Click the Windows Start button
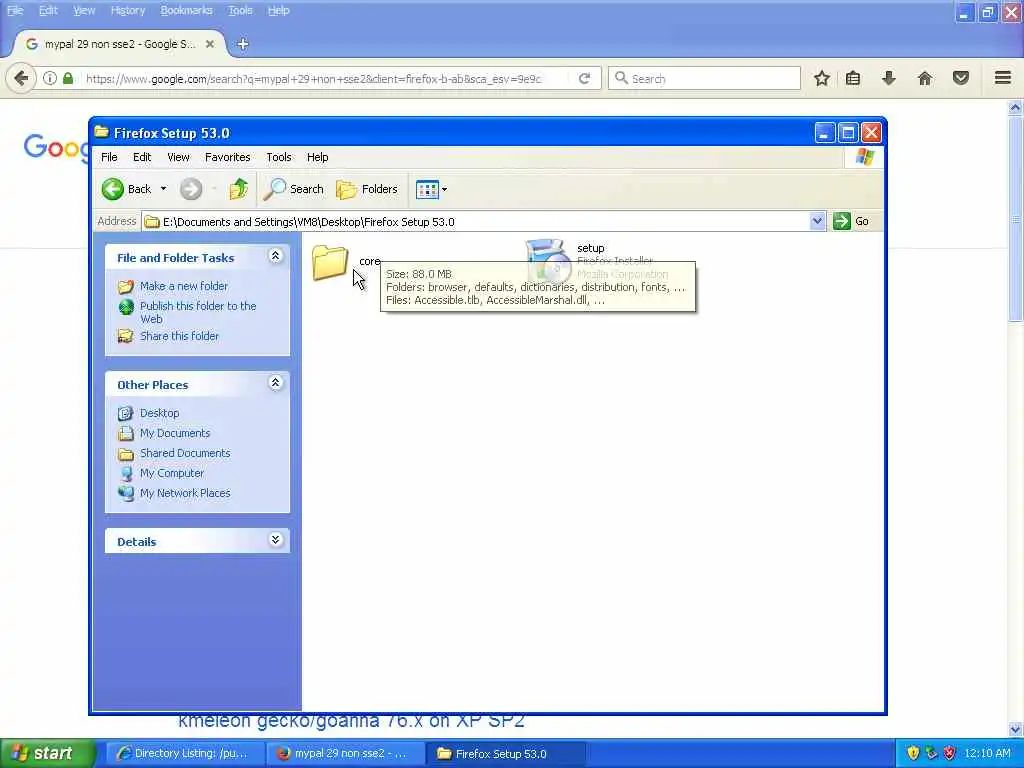1024x768 pixels. pyautogui.click(x=48, y=753)
